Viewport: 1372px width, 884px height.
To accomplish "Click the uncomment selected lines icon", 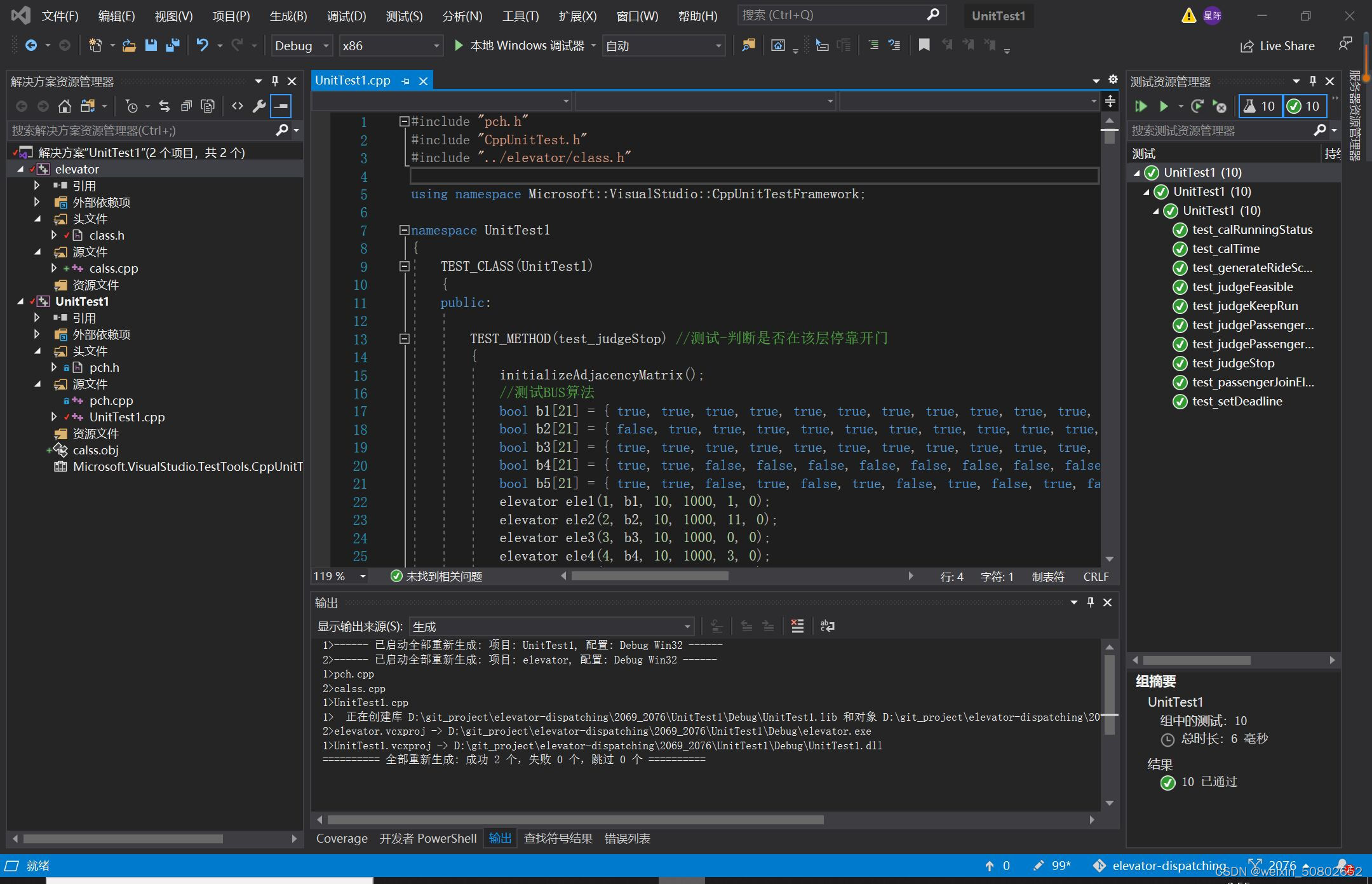I will point(894,45).
